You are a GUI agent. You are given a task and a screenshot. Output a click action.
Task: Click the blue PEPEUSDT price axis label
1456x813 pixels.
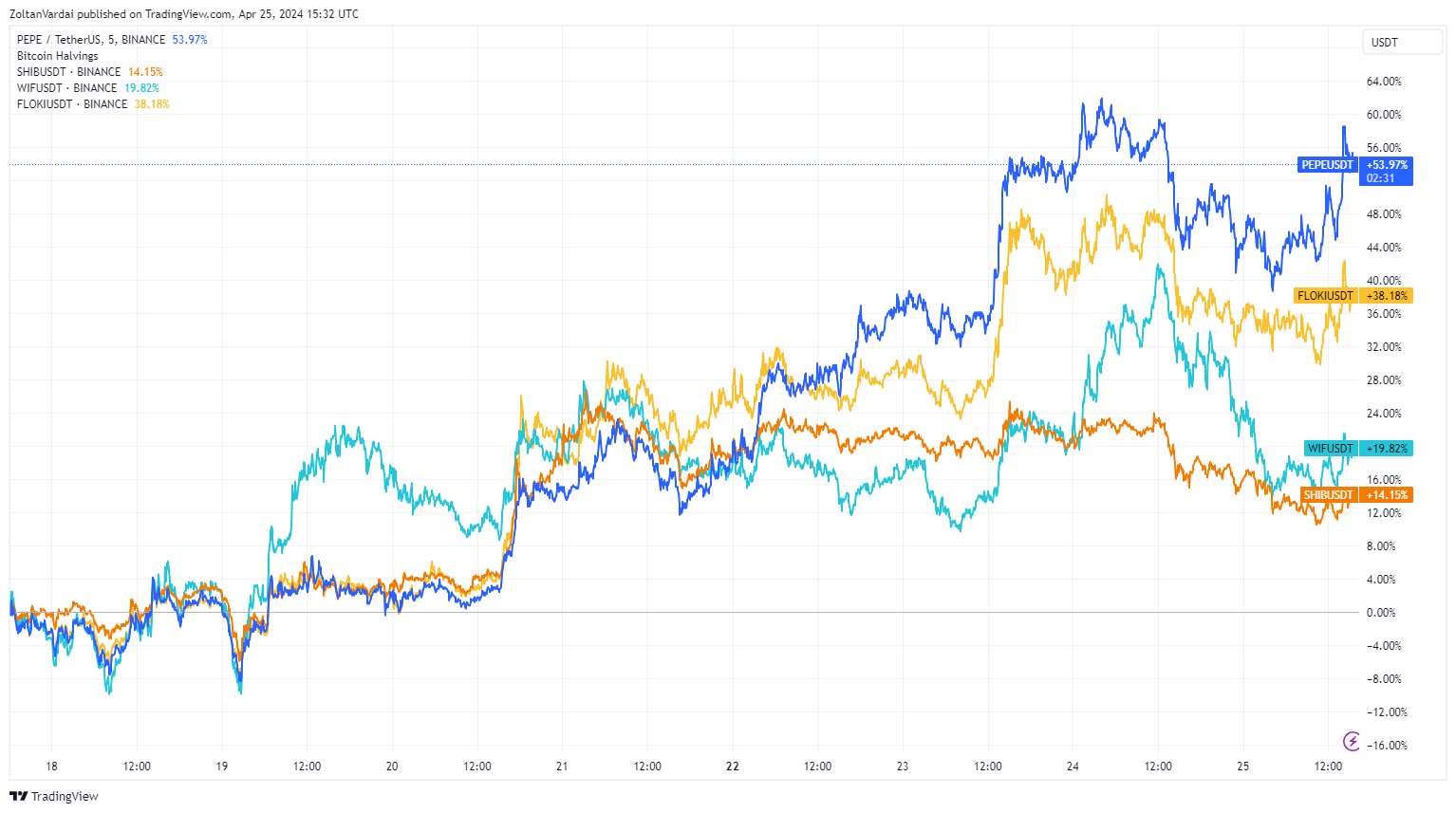(1327, 165)
